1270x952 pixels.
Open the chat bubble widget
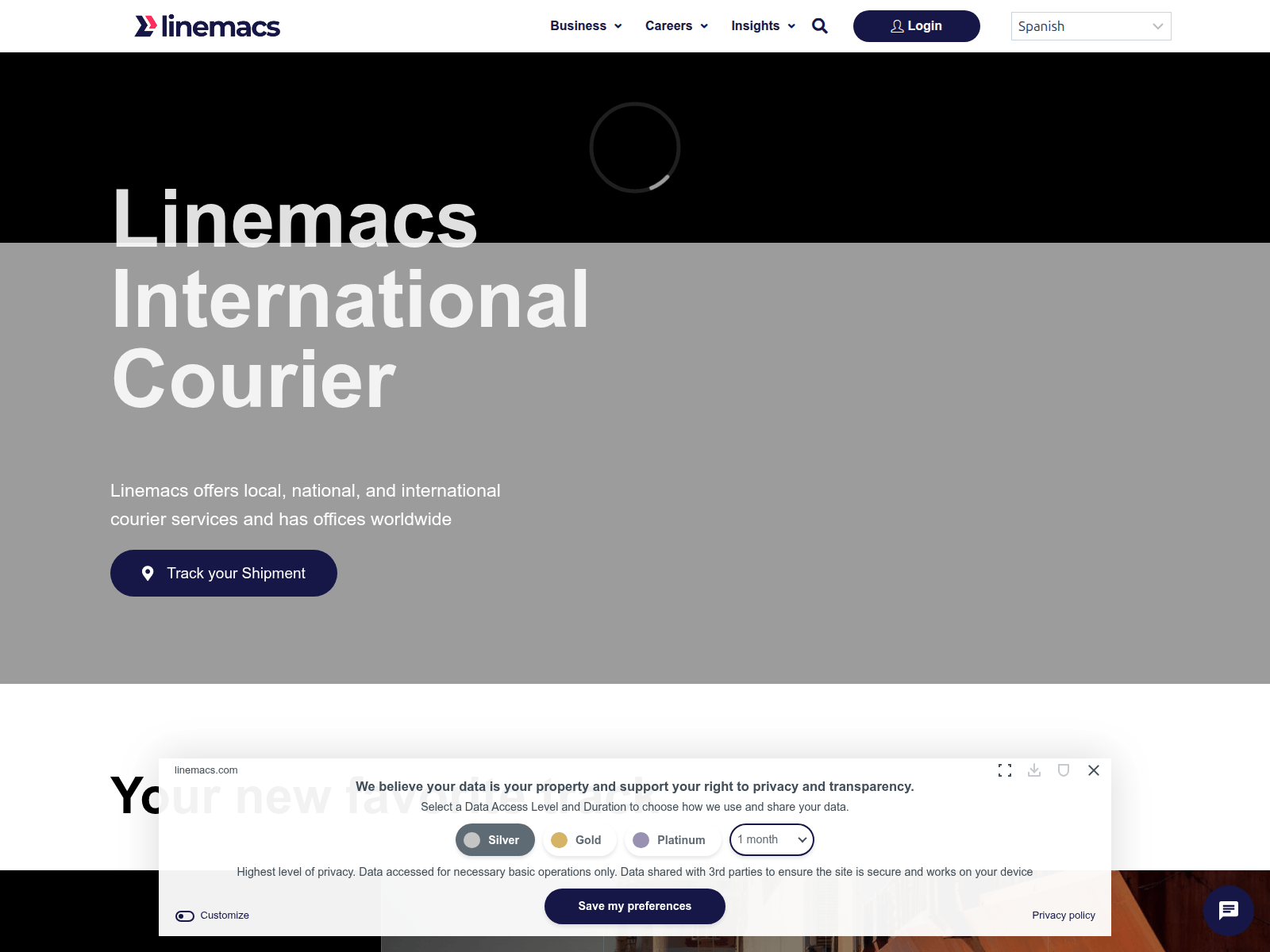(1228, 910)
